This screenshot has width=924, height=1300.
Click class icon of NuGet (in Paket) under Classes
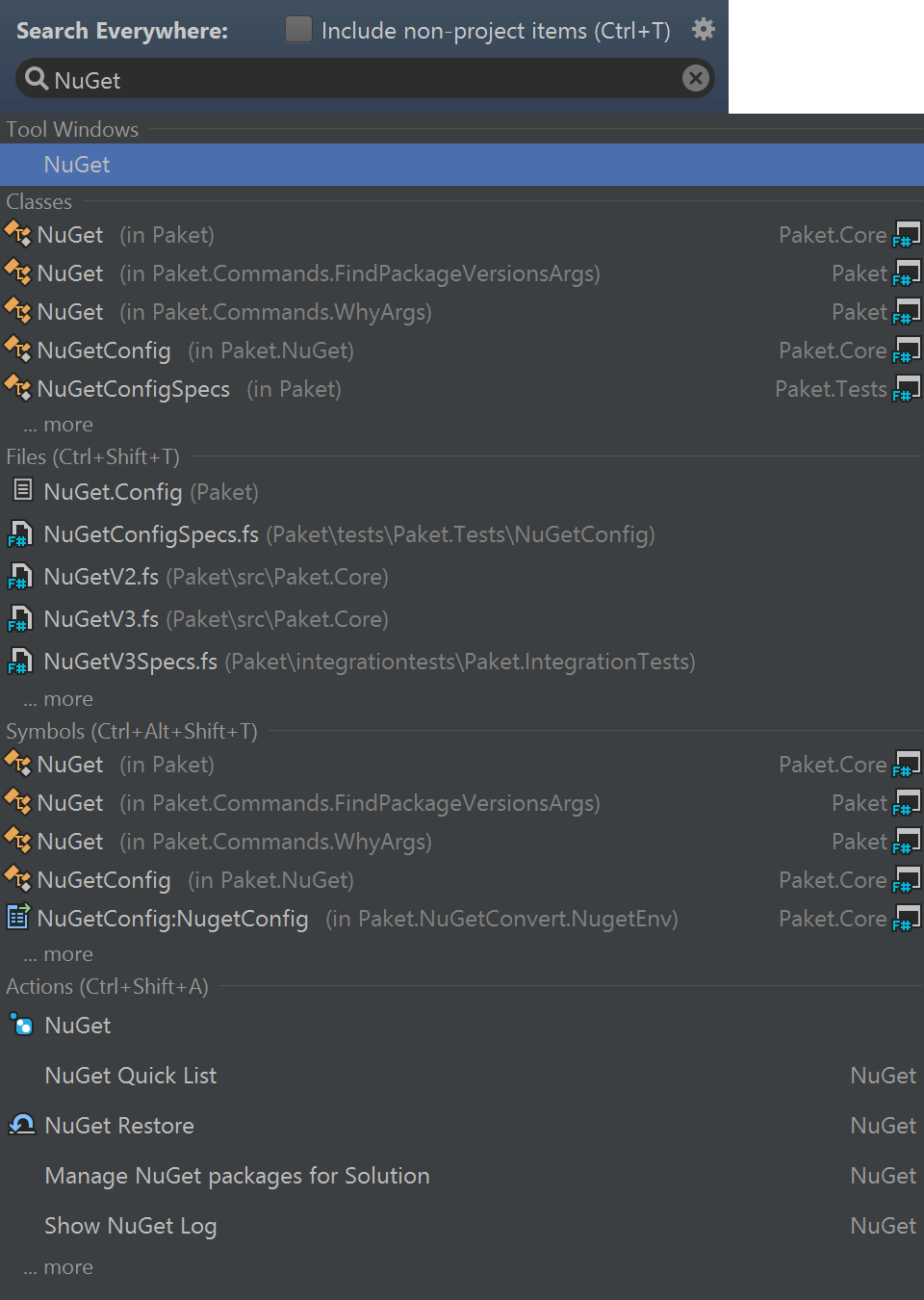coord(18,234)
